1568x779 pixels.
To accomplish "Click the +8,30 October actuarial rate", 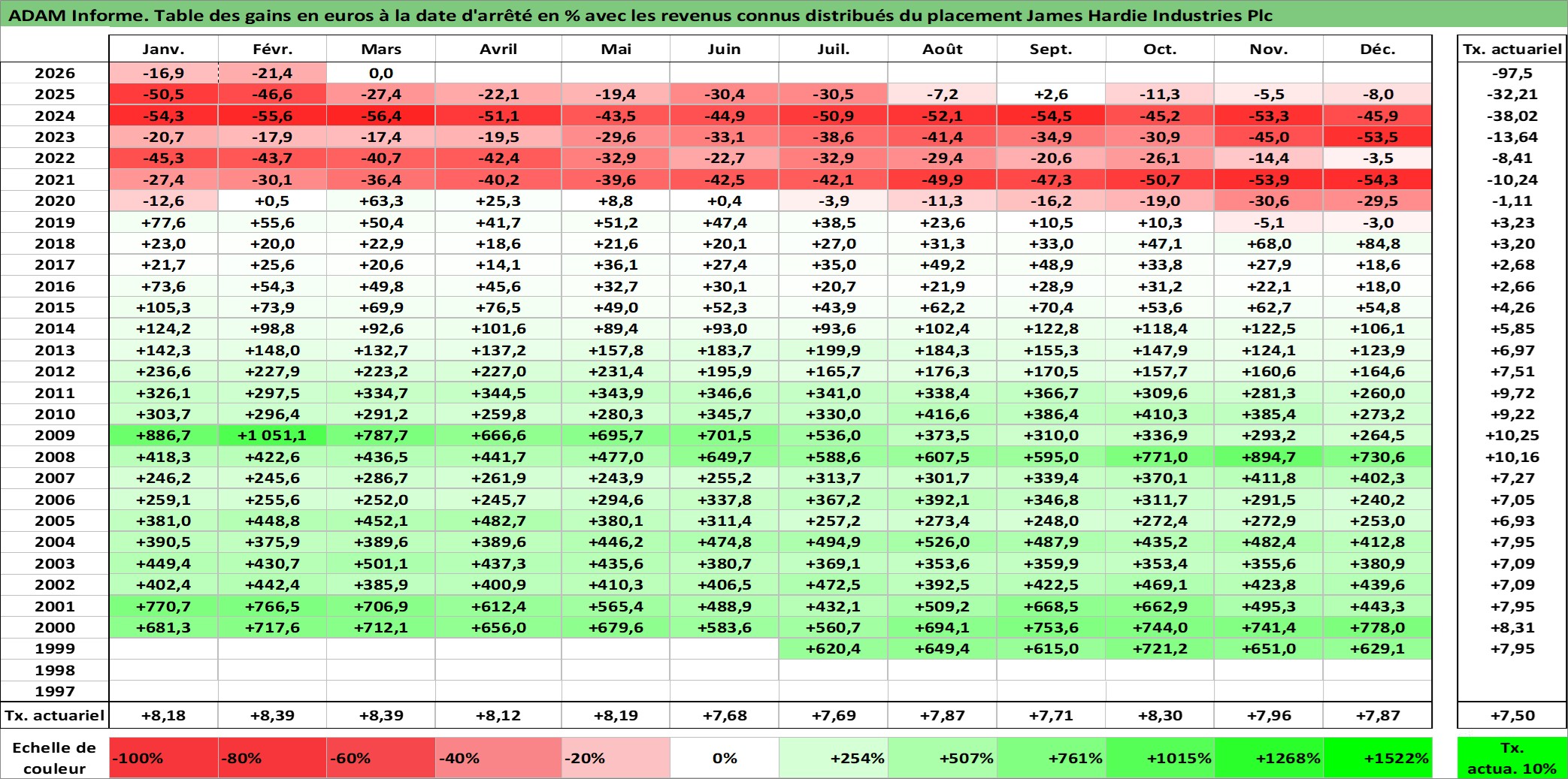I will pyautogui.click(x=1160, y=715).
